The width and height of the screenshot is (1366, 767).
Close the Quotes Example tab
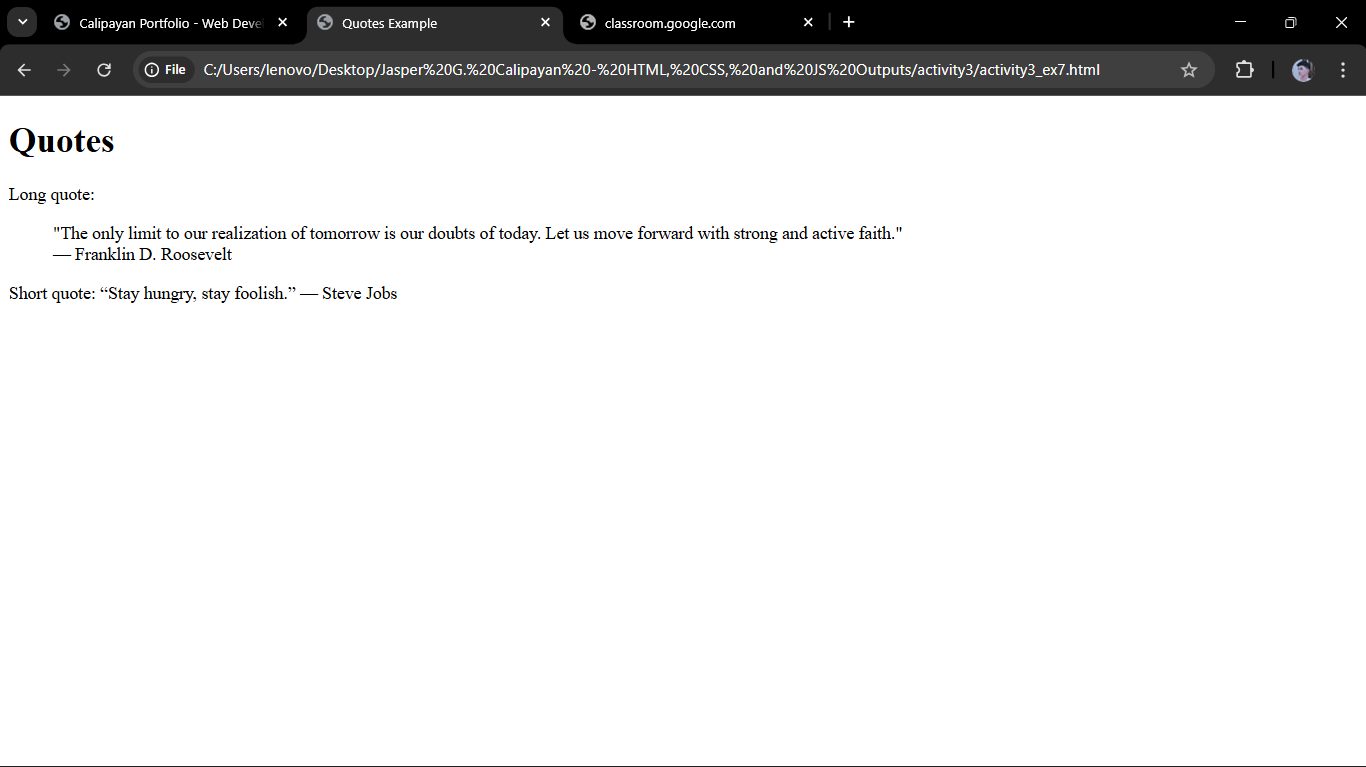545,22
